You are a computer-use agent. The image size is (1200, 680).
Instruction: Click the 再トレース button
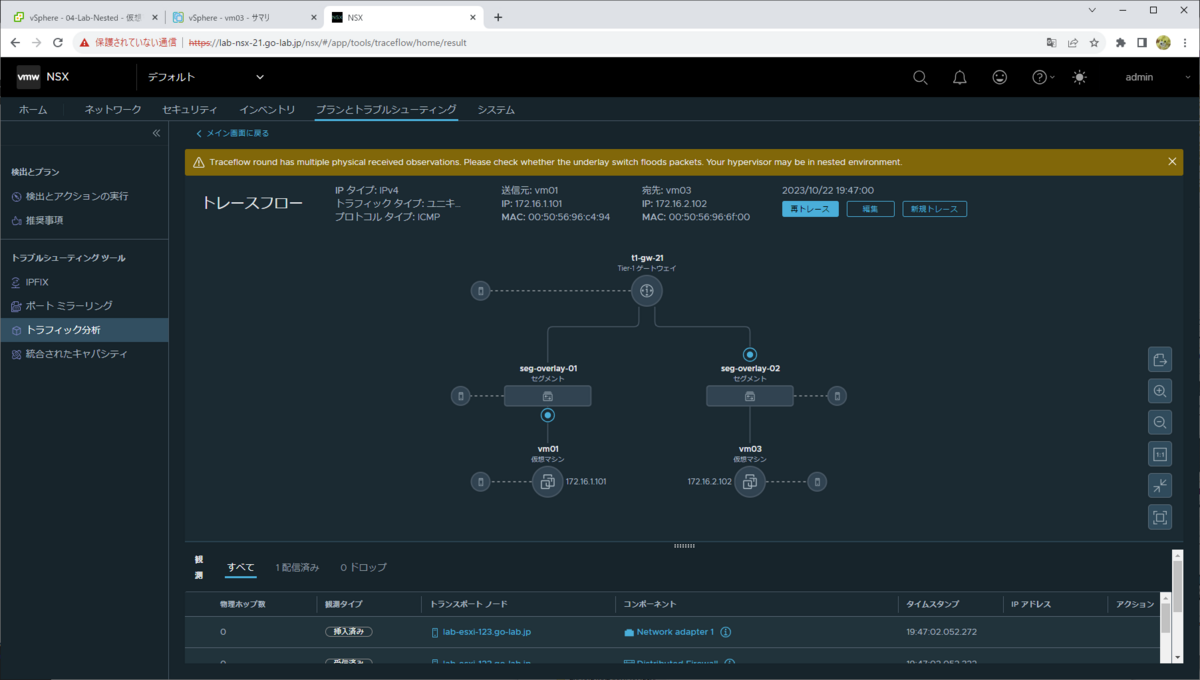[810, 209]
